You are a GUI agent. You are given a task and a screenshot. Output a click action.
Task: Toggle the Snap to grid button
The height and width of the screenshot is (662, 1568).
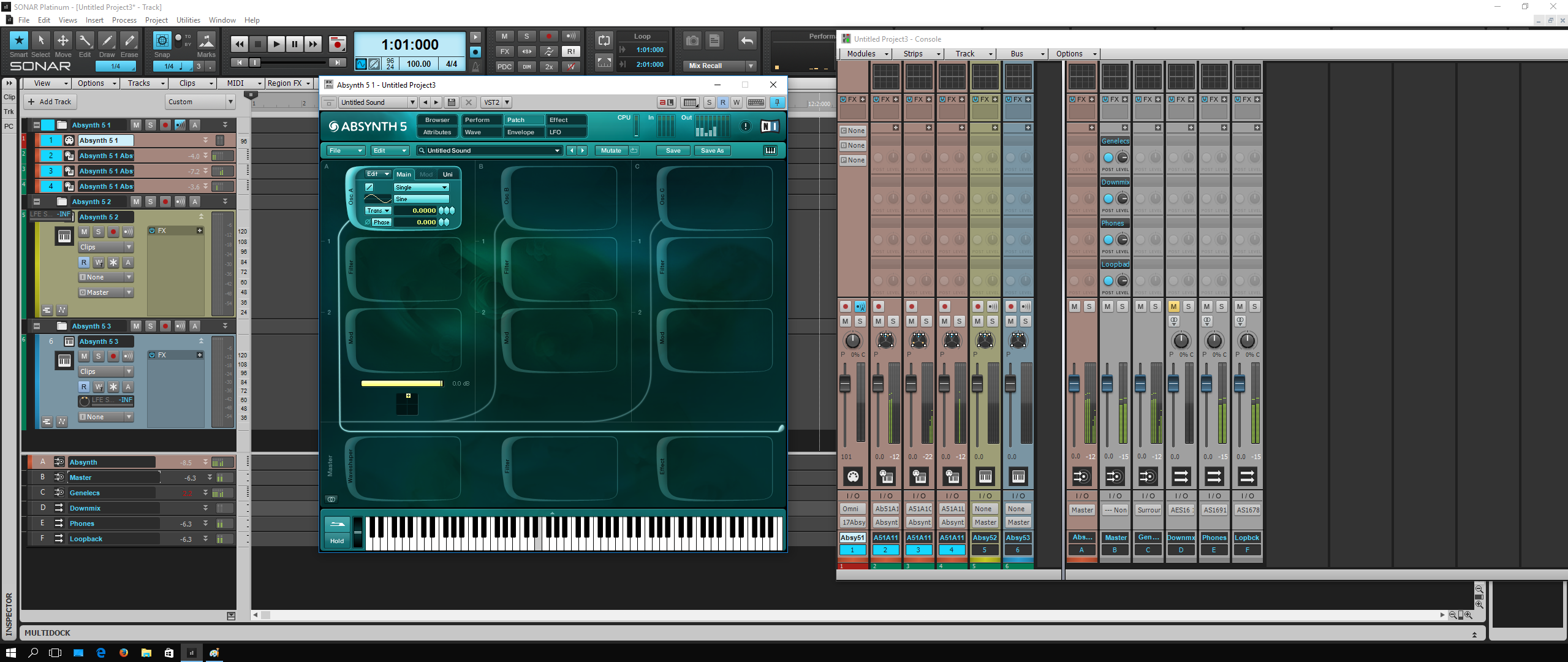click(x=162, y=41)
